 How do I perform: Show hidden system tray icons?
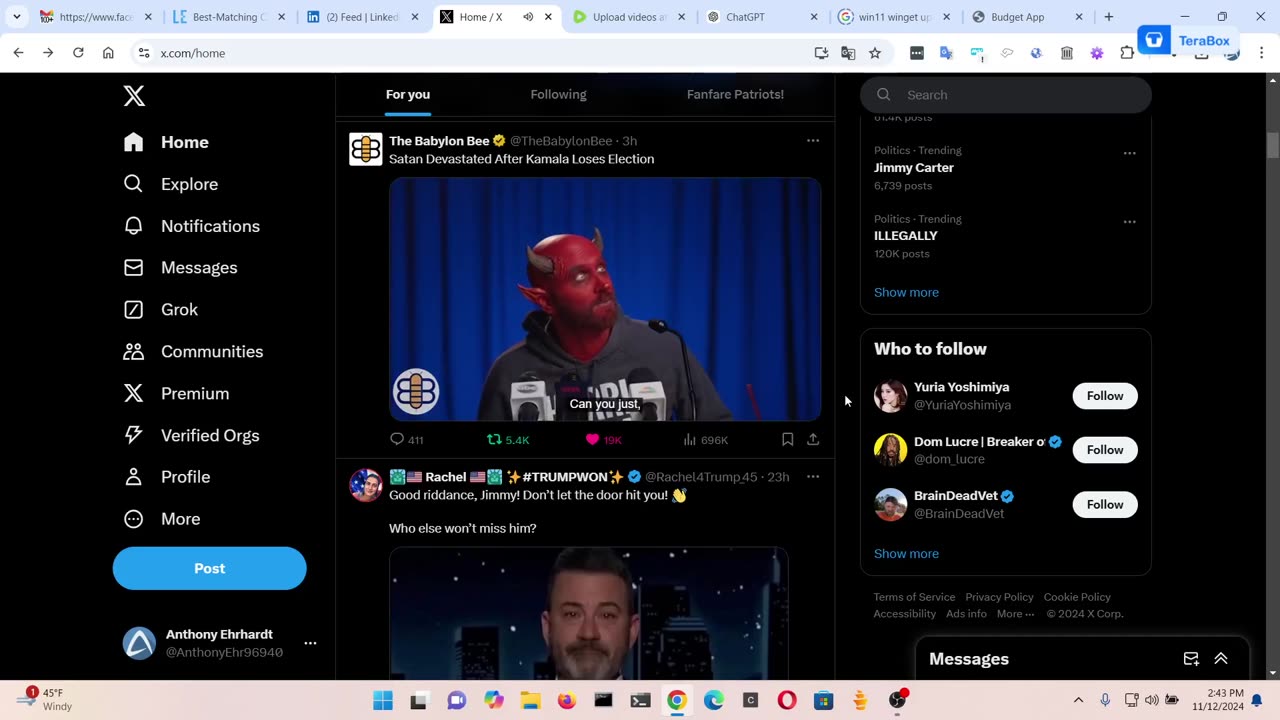point(1078,700)
